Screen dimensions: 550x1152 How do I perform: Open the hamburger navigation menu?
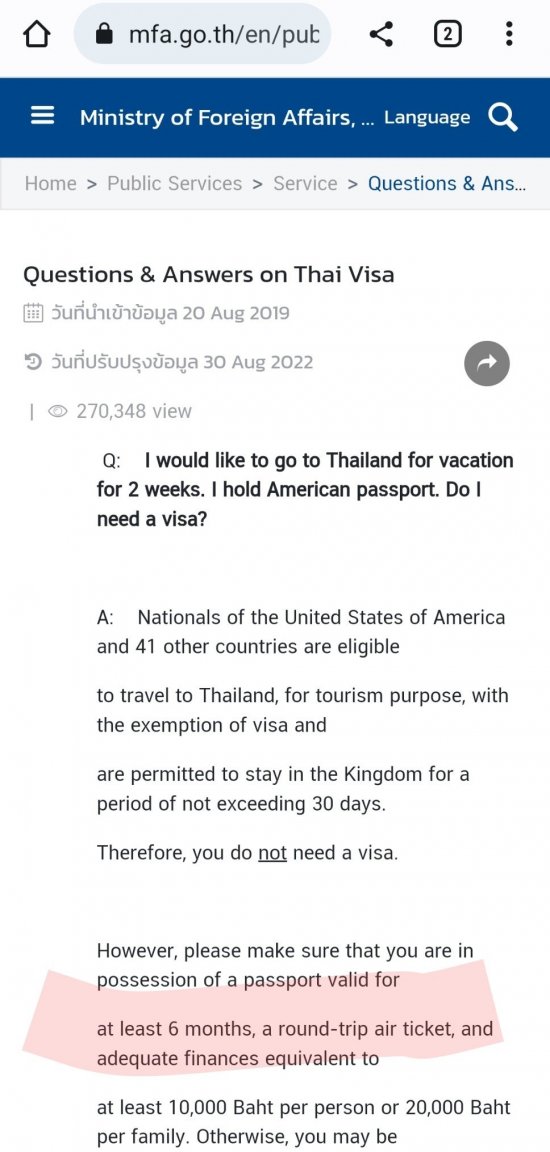(x=43, y=117)
